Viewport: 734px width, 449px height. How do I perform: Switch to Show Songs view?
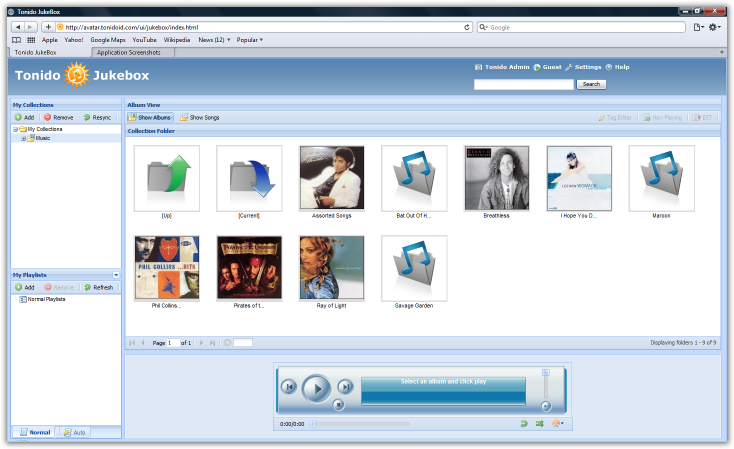(x=200, y=118)
